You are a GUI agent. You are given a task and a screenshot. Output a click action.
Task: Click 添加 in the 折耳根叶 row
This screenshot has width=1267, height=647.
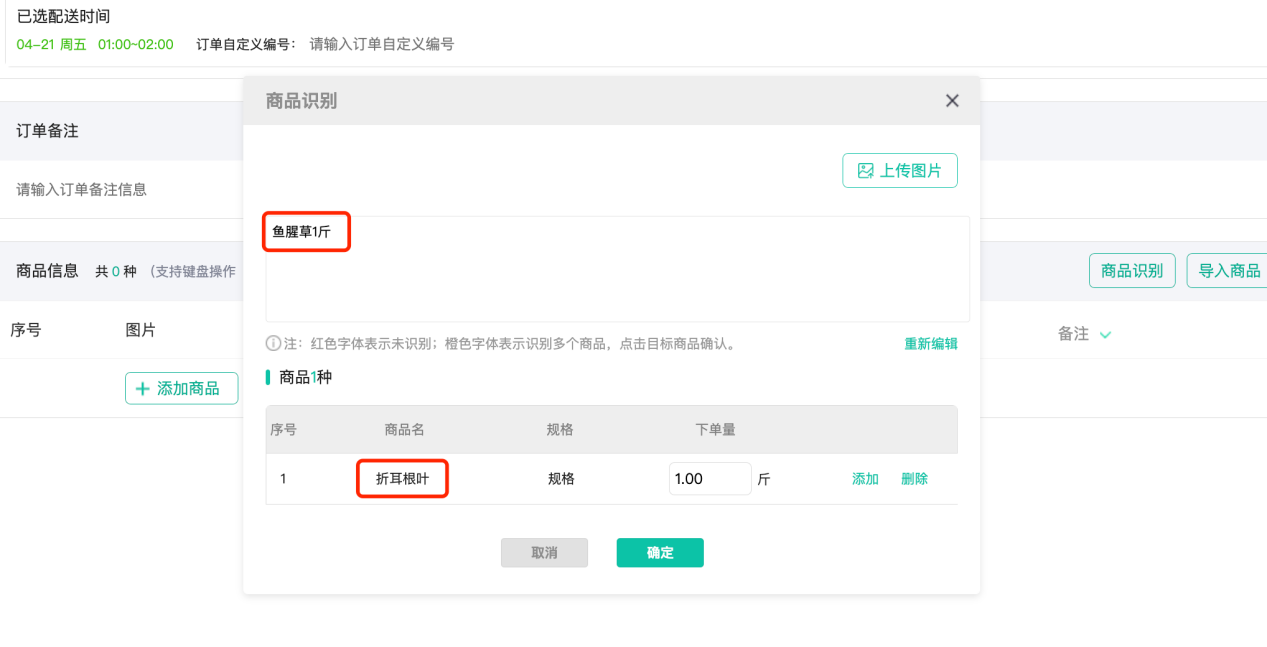(x=864, y=479)
